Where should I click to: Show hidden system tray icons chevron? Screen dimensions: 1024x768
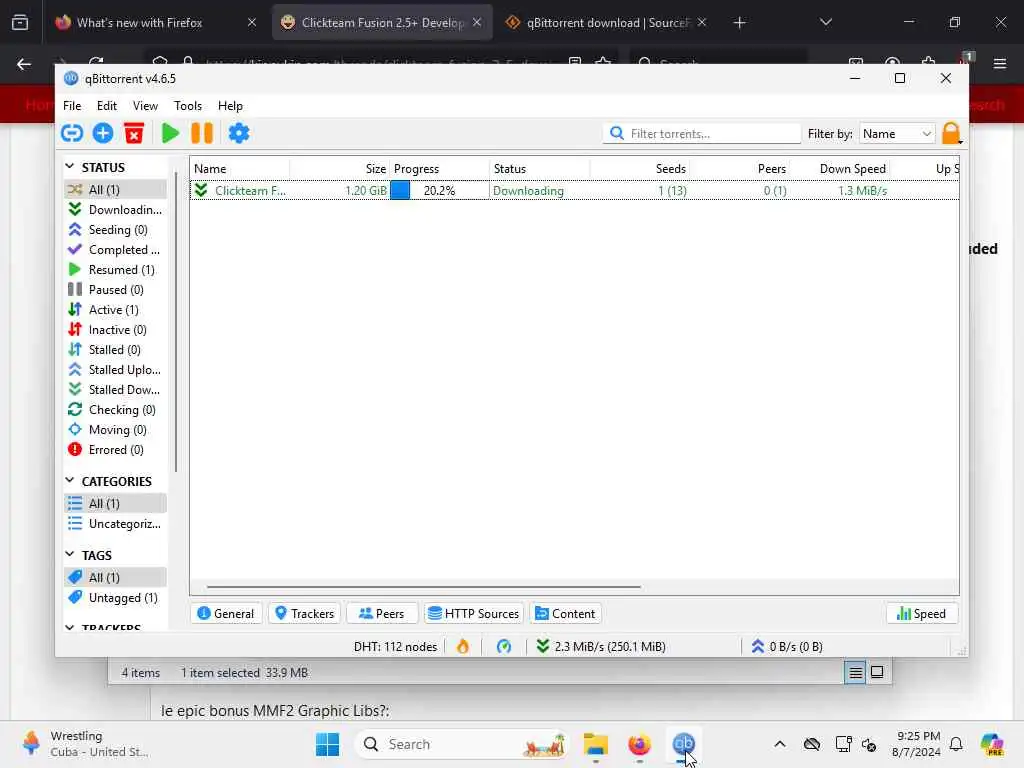pyautogui.click(x=779, y=744)
